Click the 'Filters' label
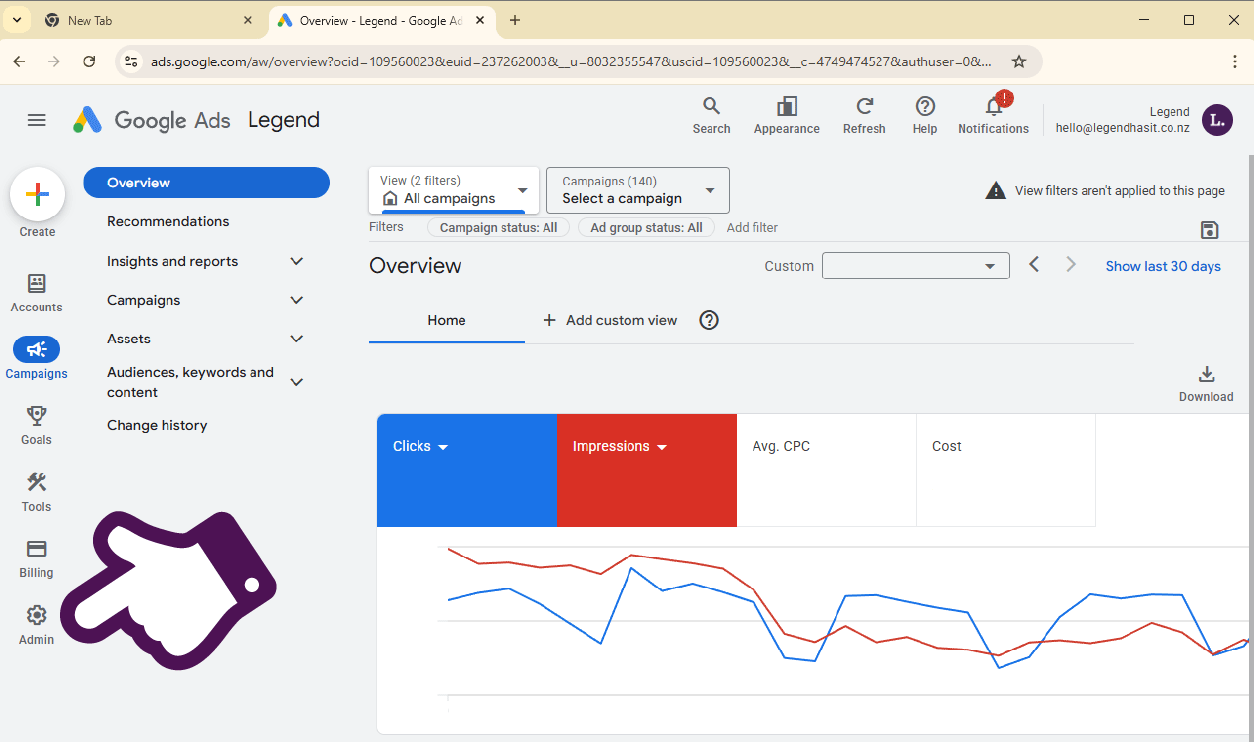The height and width of the screenshot is (742, 1254). pyautogui.click(x=386, y=227)
